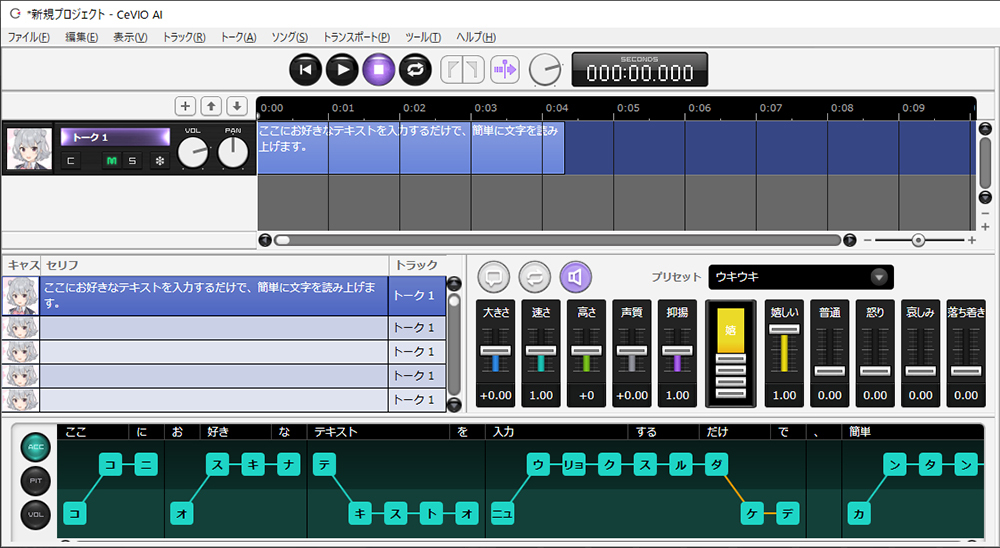
Task: Move the track down with the down arrow
Action: click(x=237, y=106)
